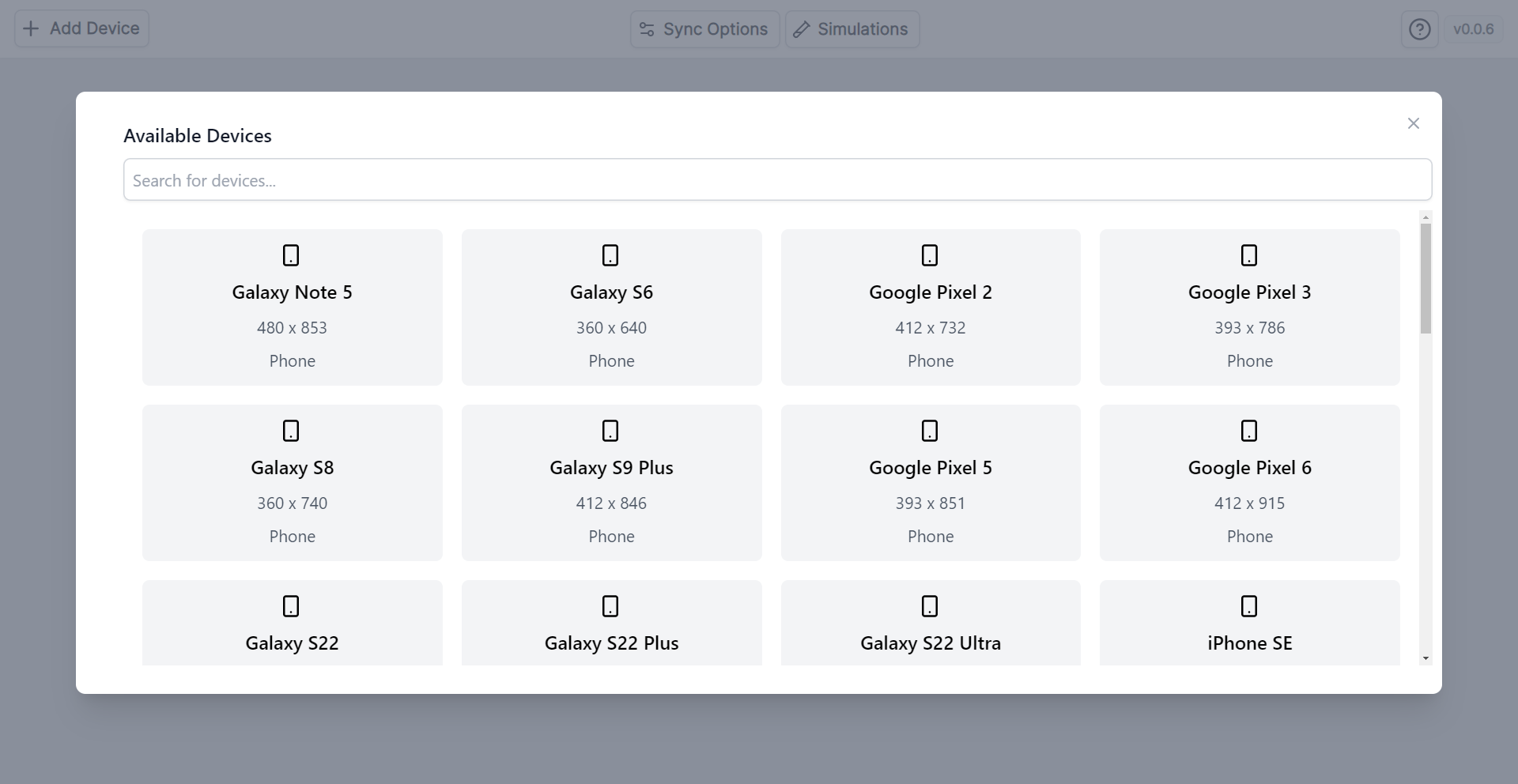Select the Galaxy S22 device name
The height and width of the screenshot is (784, 1518).
pos(293,643)
